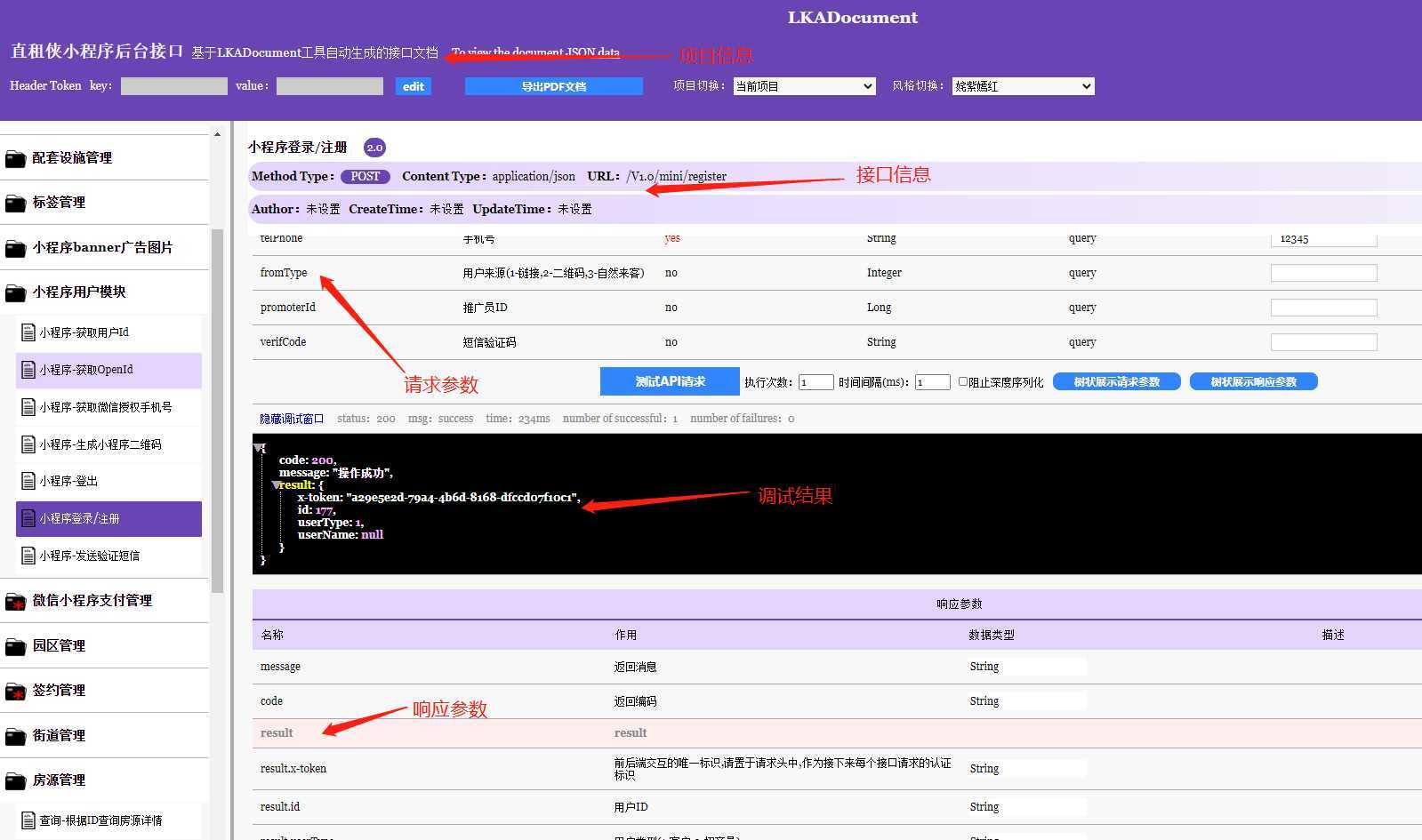This screenshot has width=1422, height=840.
Task: Click 树状展示响应参数 button
Action: pos(1253,381)
